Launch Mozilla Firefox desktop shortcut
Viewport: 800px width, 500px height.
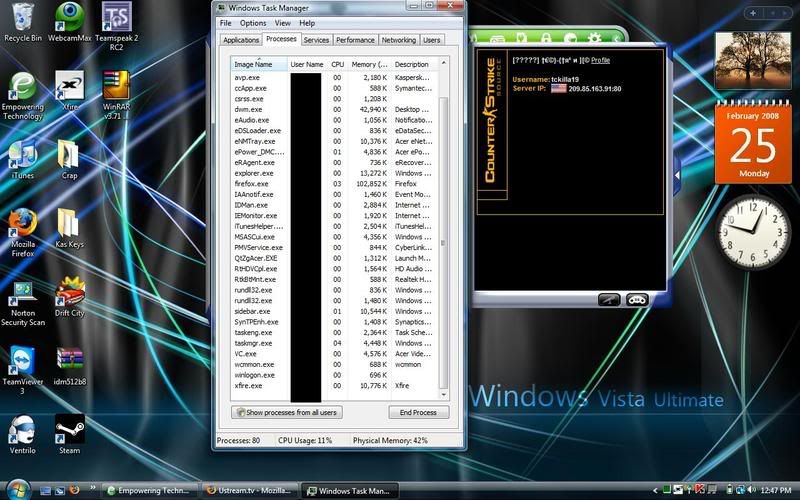[x=22, y=232]
